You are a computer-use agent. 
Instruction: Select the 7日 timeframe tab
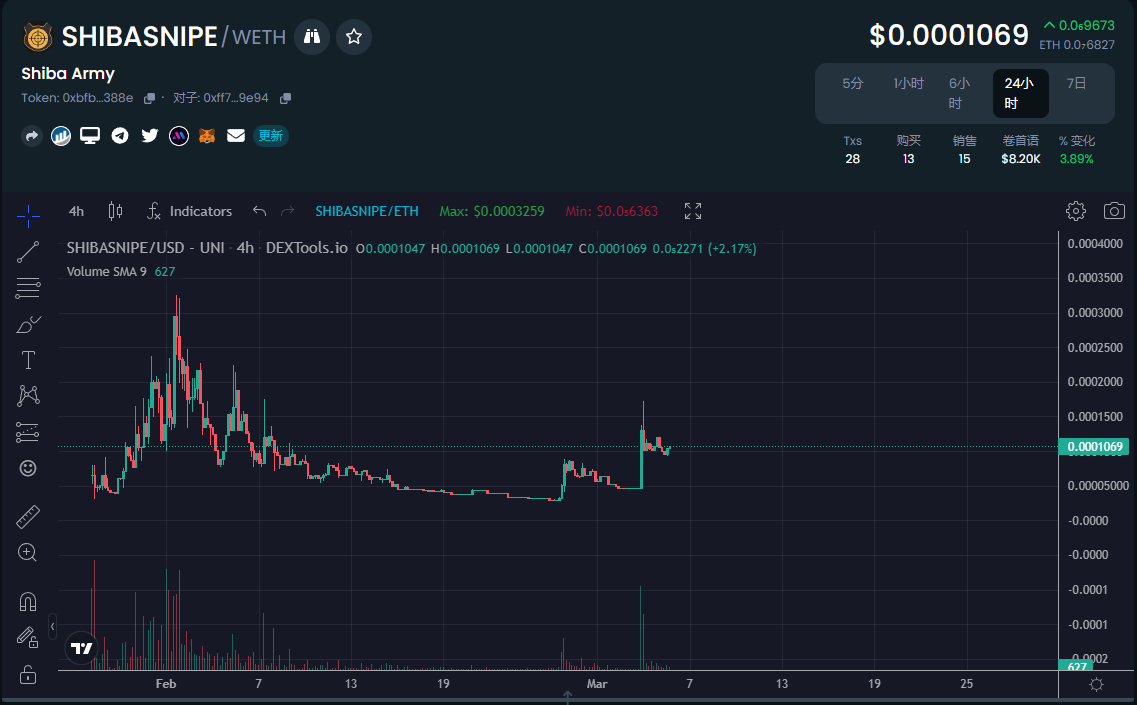[1076, 83]
